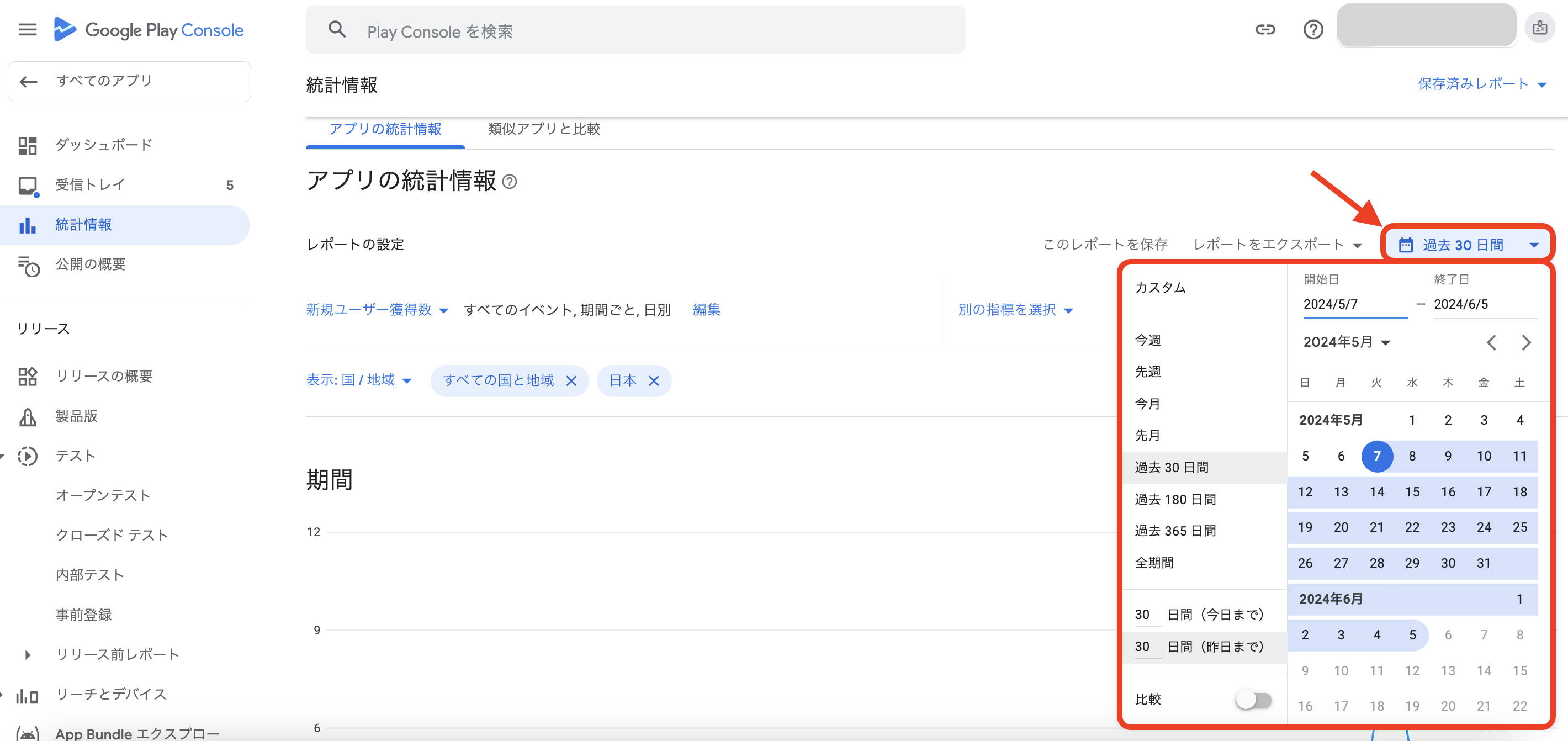The width and height of the screenshot is (1568, 741).
Task: Click the 編集 link
Action: coord(706,310)
